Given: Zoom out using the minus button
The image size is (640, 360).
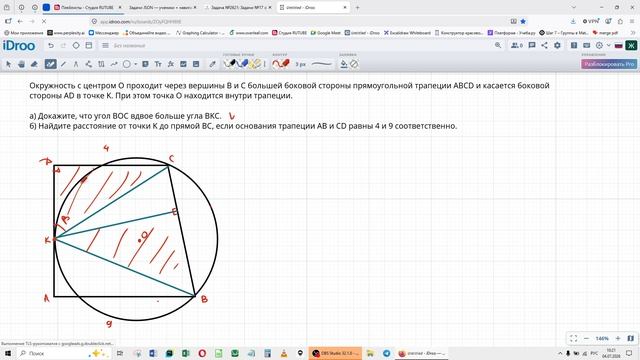Looking at the screenshot, I should pyautogui.click(x=587, y=338).
